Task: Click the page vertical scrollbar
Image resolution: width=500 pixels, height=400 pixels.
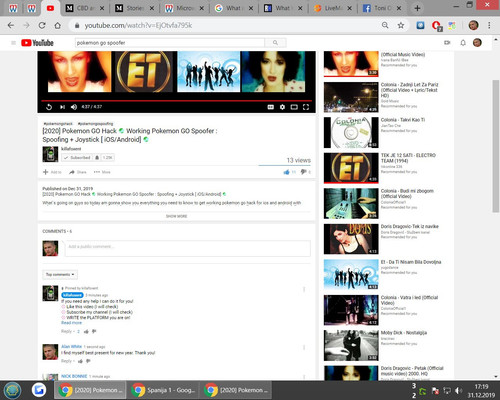Action: point(496,146)
